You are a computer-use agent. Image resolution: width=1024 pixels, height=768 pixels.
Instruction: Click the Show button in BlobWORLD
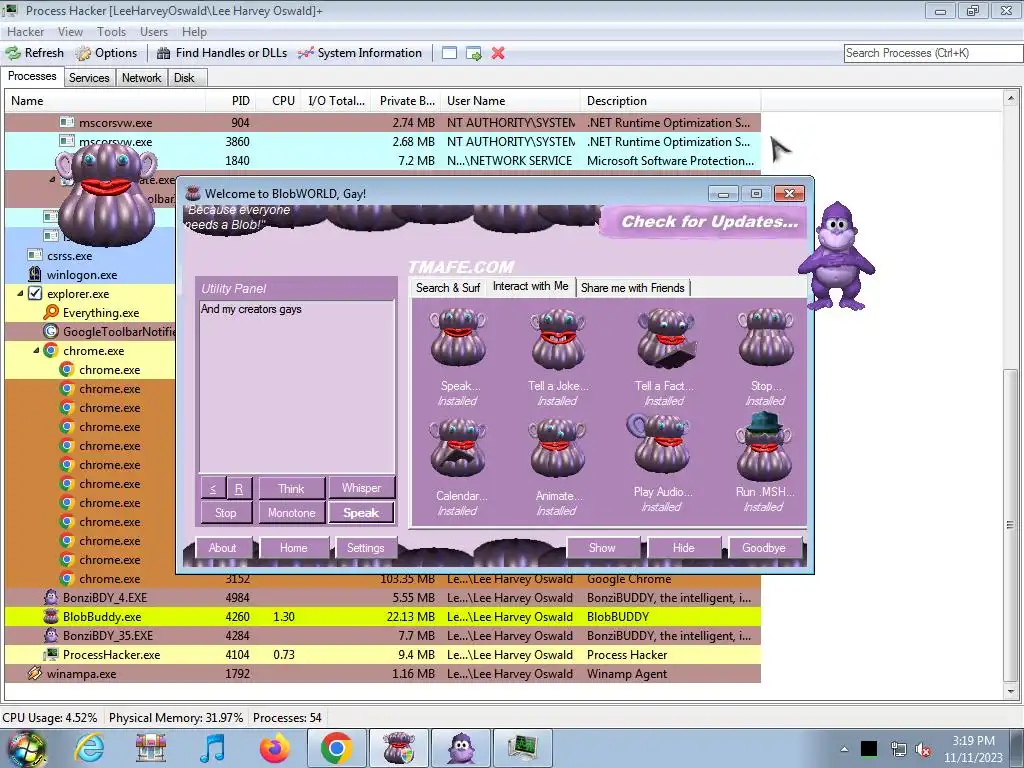click(602, 548)
